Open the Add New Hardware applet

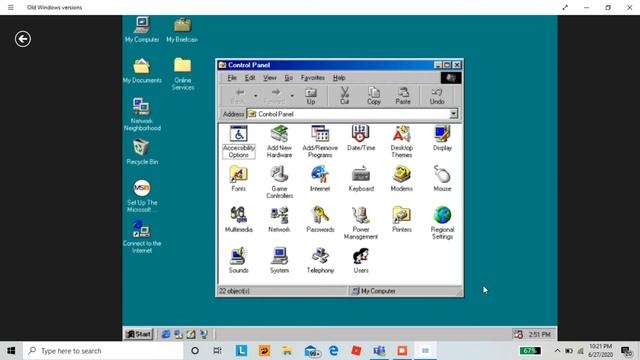pos(279,142)
